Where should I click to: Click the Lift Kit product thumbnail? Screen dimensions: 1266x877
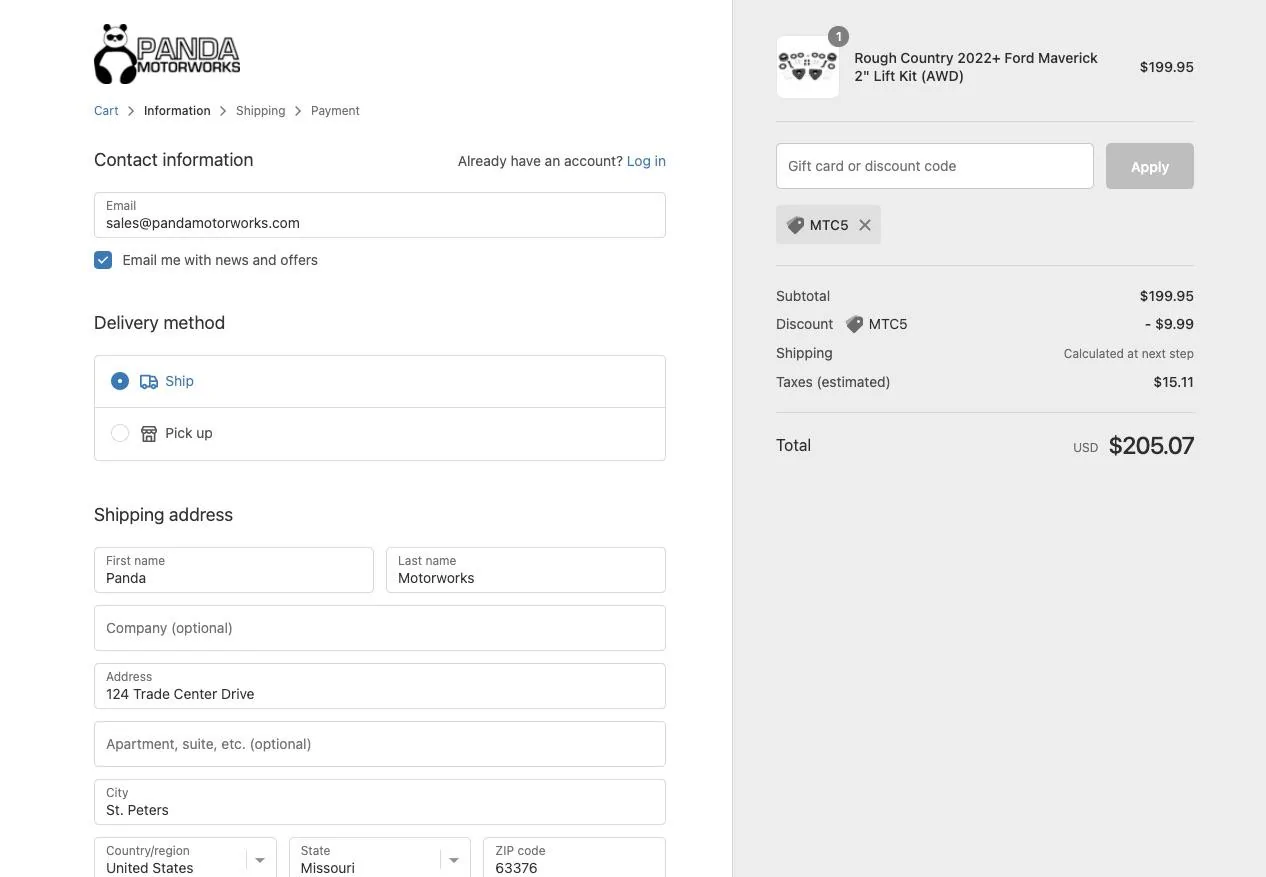tap(808, 67)
